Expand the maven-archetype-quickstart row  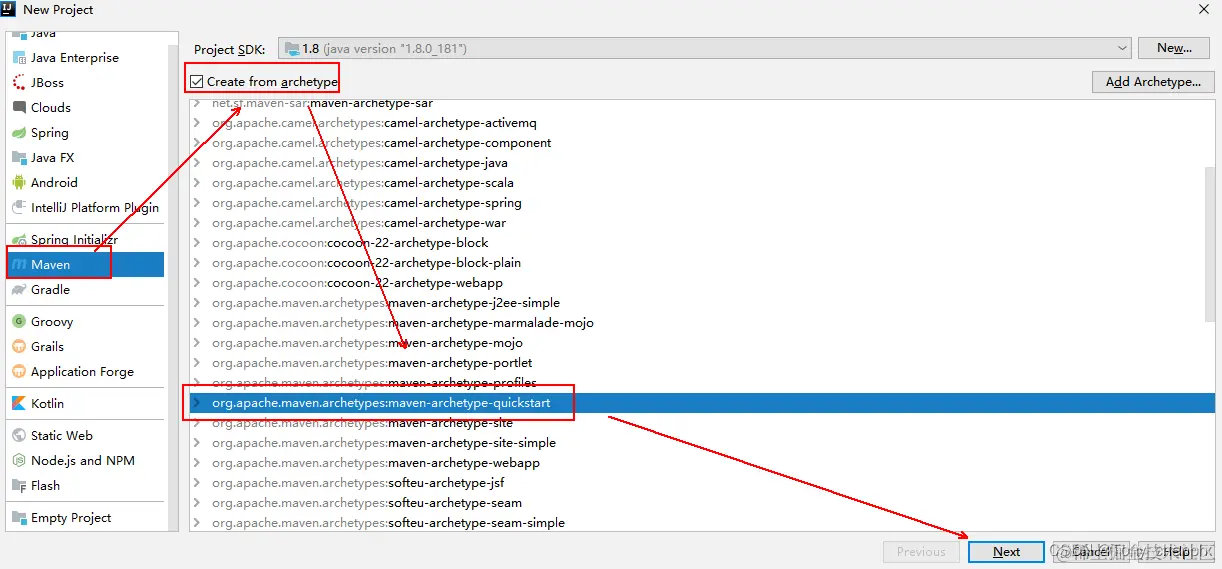[197, 403]
